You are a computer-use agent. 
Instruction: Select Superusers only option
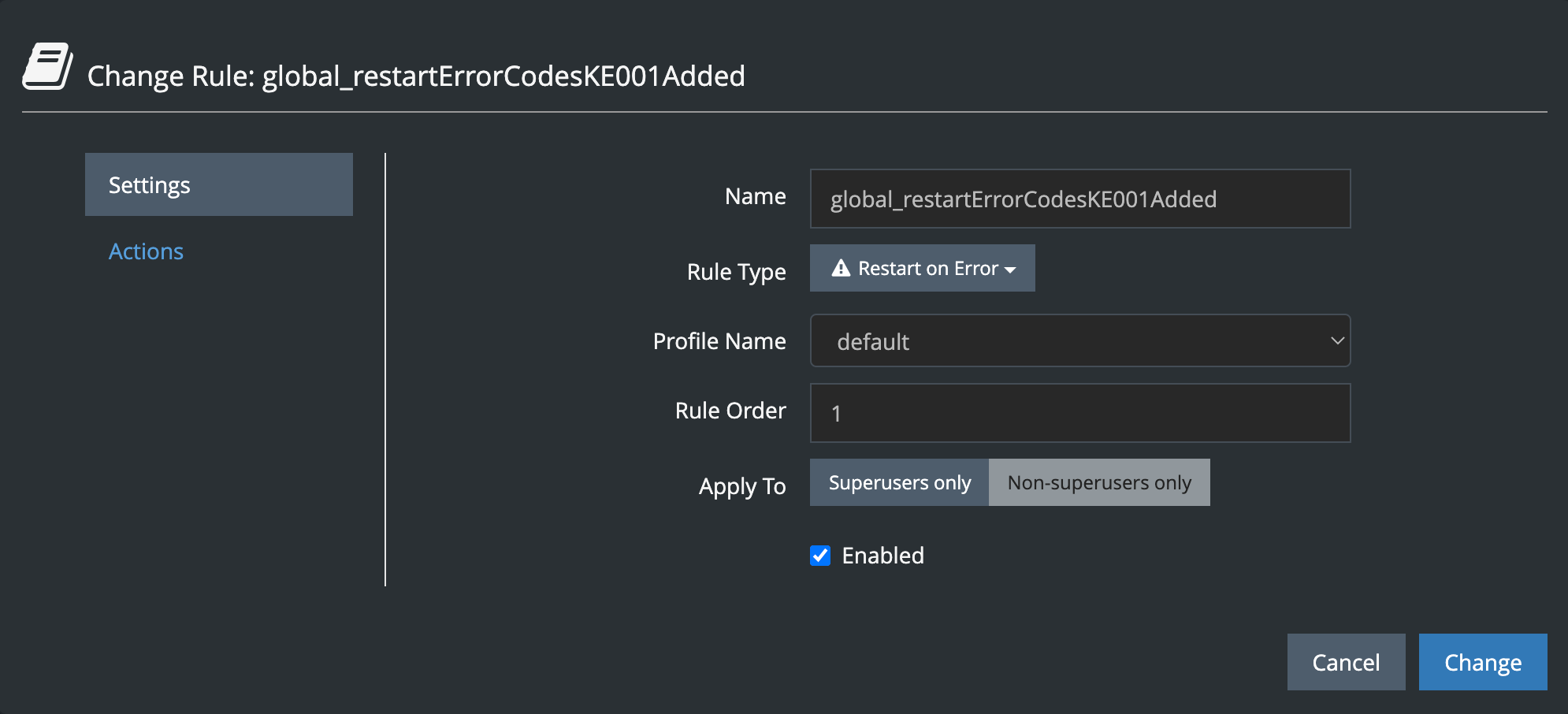(x=899, y=483)
